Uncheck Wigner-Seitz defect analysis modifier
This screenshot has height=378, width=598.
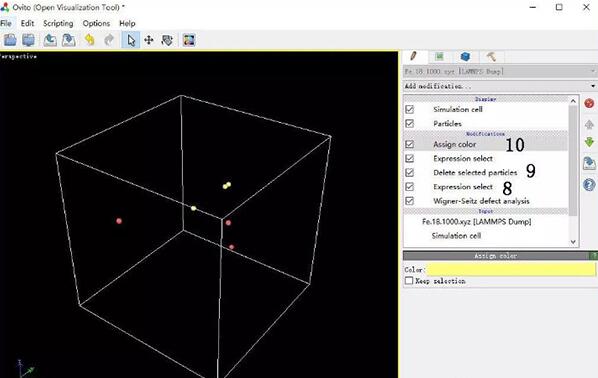pos(410,201)
